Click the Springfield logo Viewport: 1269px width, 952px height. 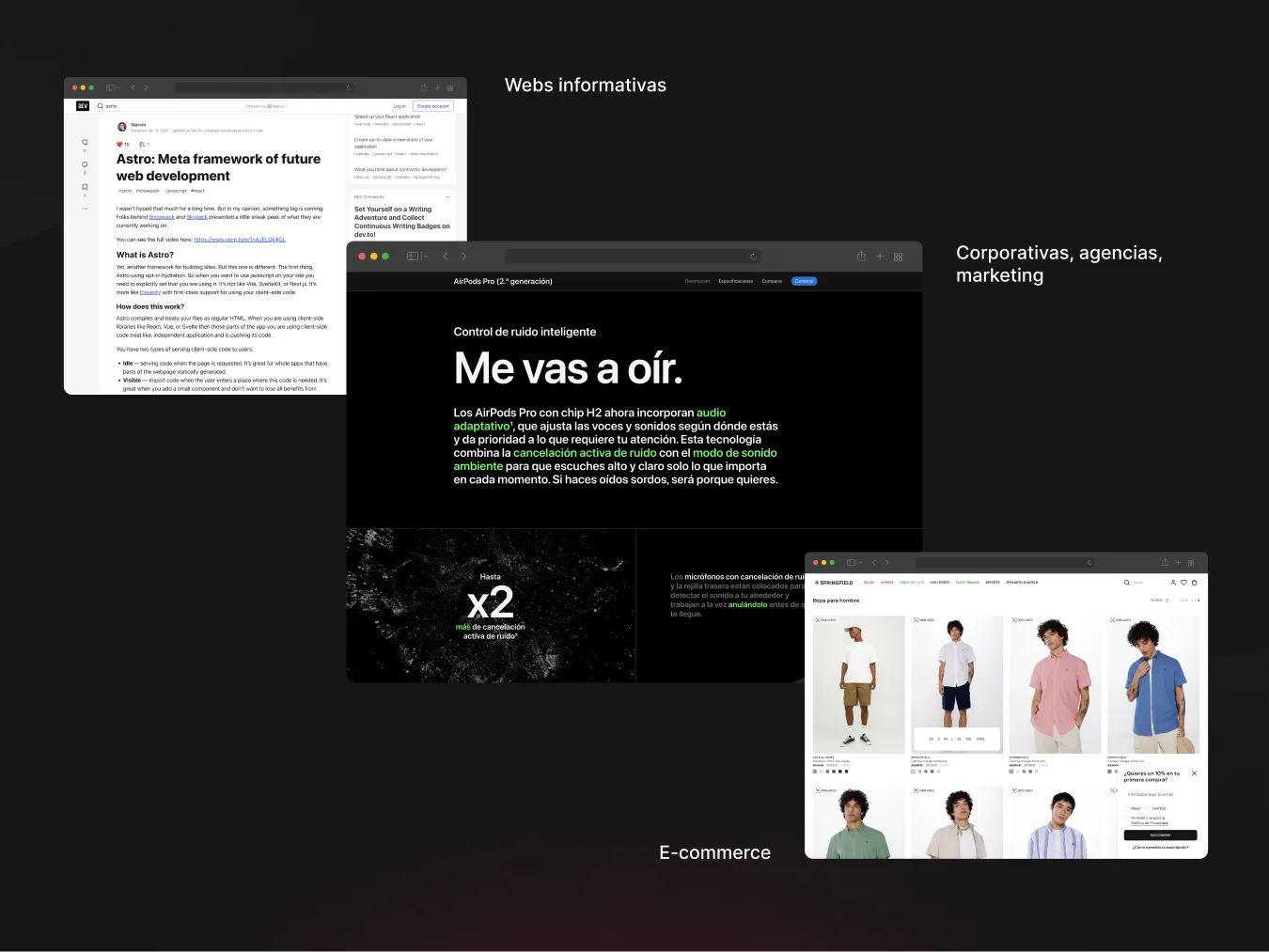(834, 583)
